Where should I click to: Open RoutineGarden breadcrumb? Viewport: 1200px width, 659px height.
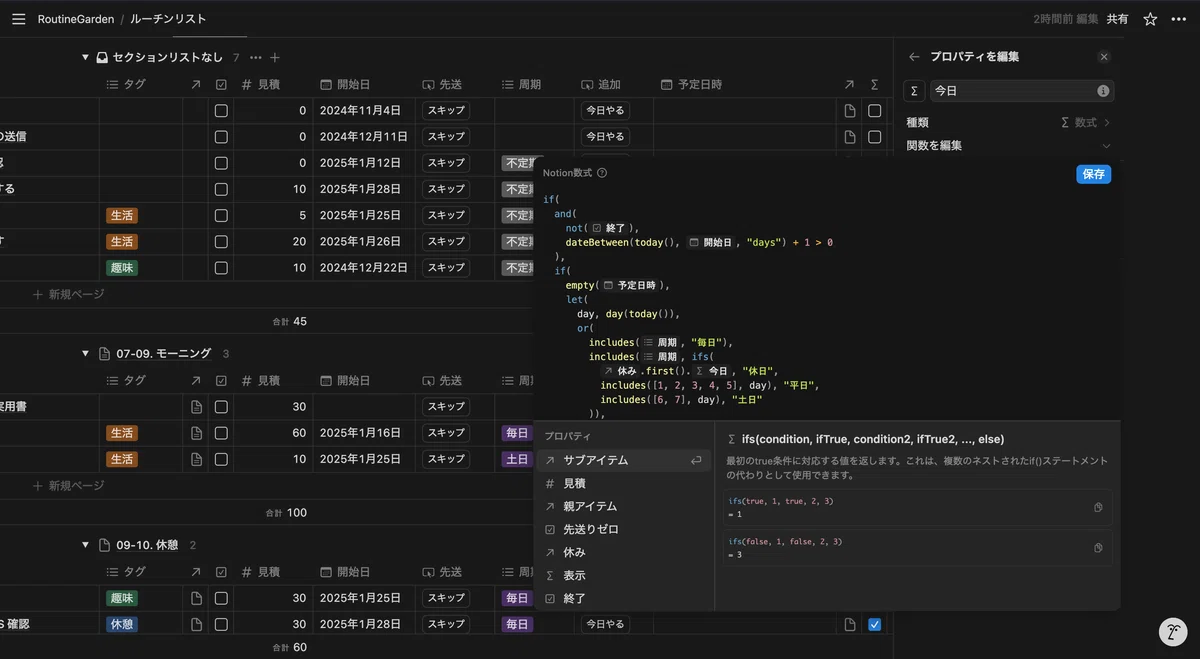point(76,19)
